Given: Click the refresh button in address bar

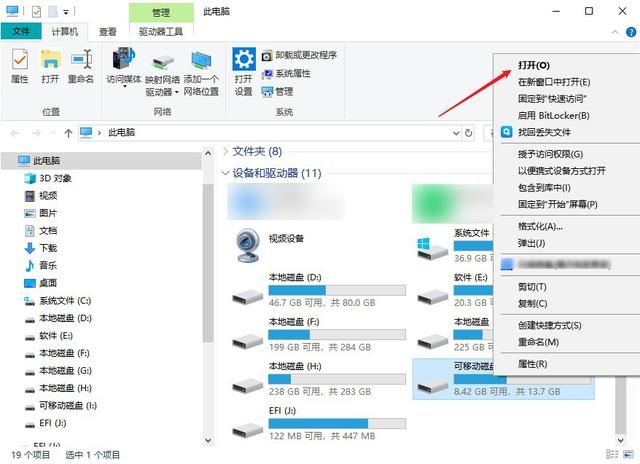Looking at the screenshot, I should tap(469, 133).
